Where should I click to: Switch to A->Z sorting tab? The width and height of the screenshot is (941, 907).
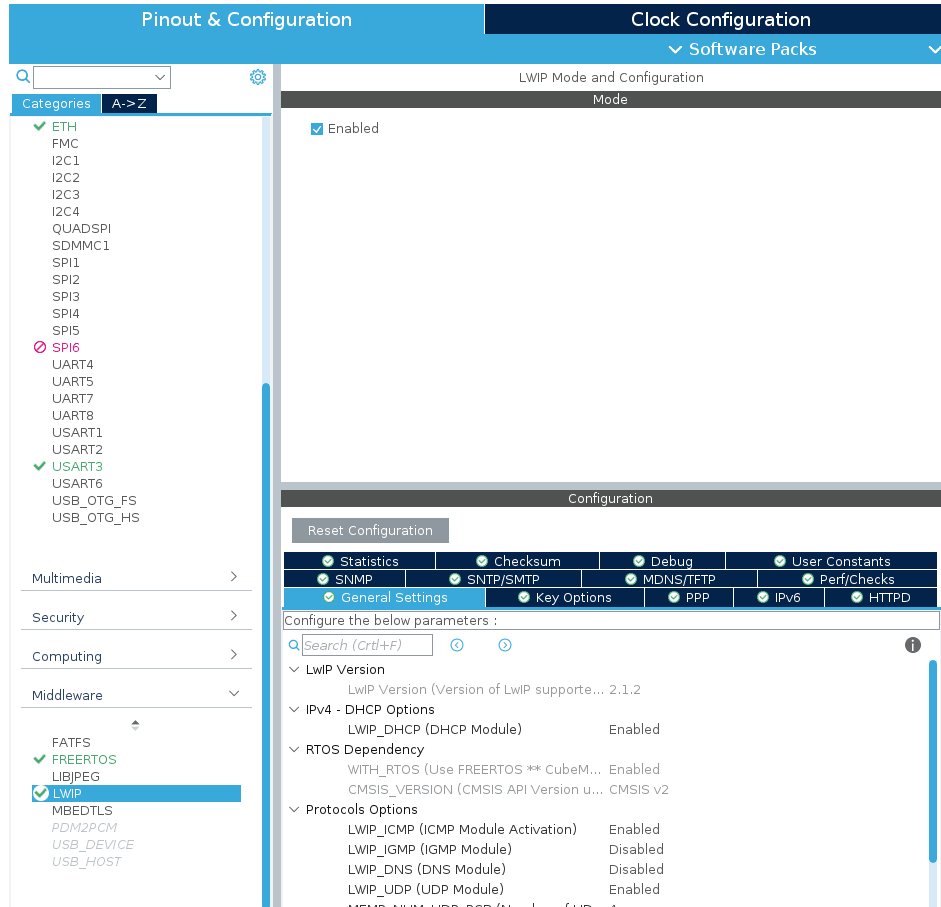click(x=129, y=103)
